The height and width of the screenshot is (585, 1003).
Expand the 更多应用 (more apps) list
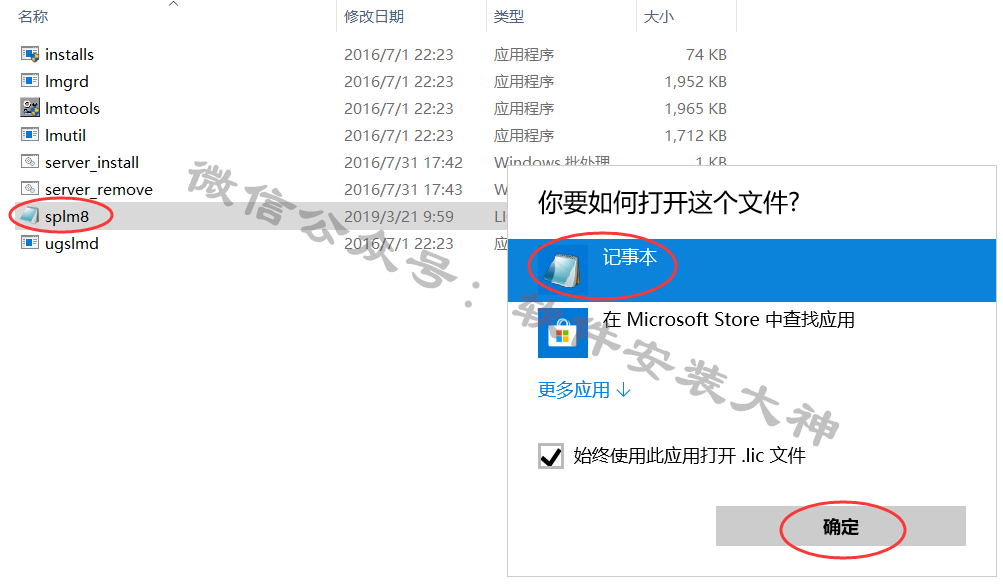click(x=584, y=389)
